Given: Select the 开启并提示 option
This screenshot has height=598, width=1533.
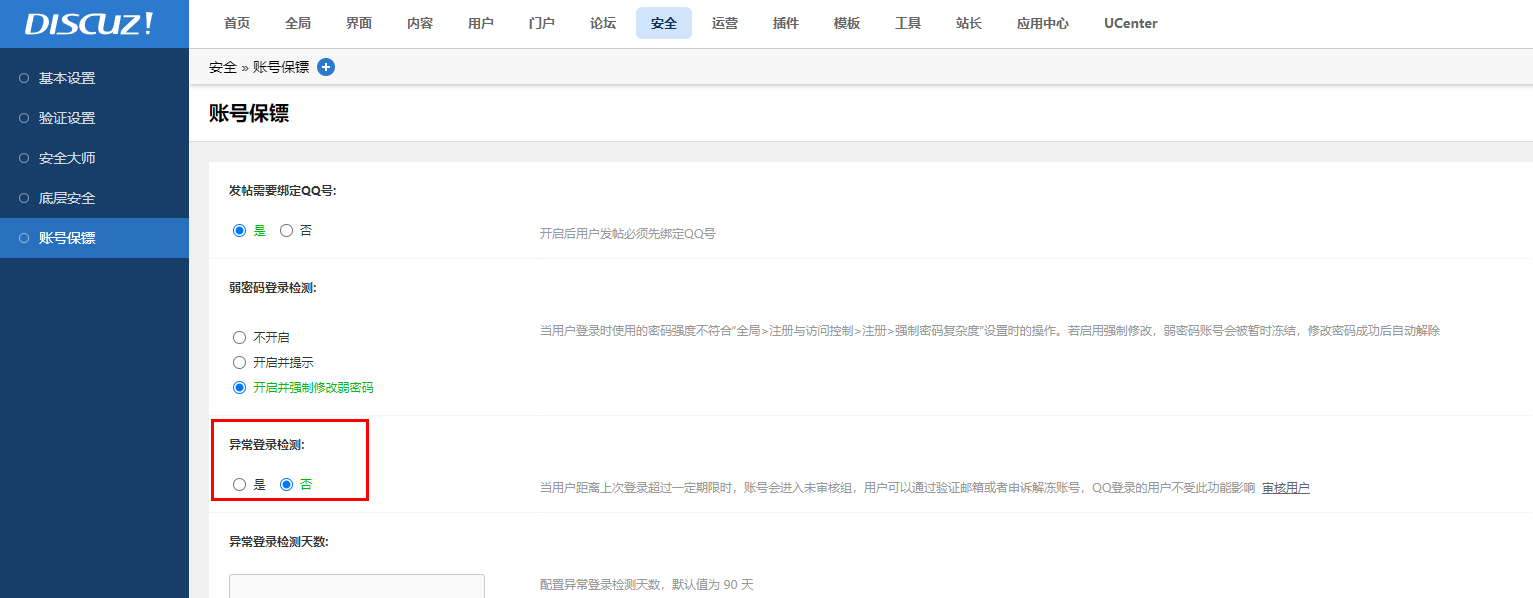Looking at the screenshot, I should [240, 362].
